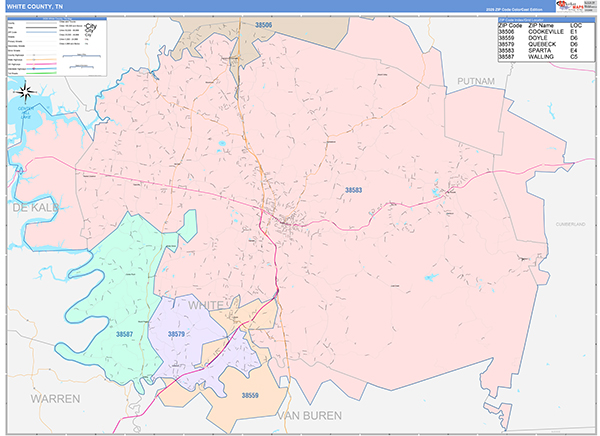Click COOKEVILLE in the ZIP index
The height and width of the screenshot is (436, 600).
[x=546, y=32]
